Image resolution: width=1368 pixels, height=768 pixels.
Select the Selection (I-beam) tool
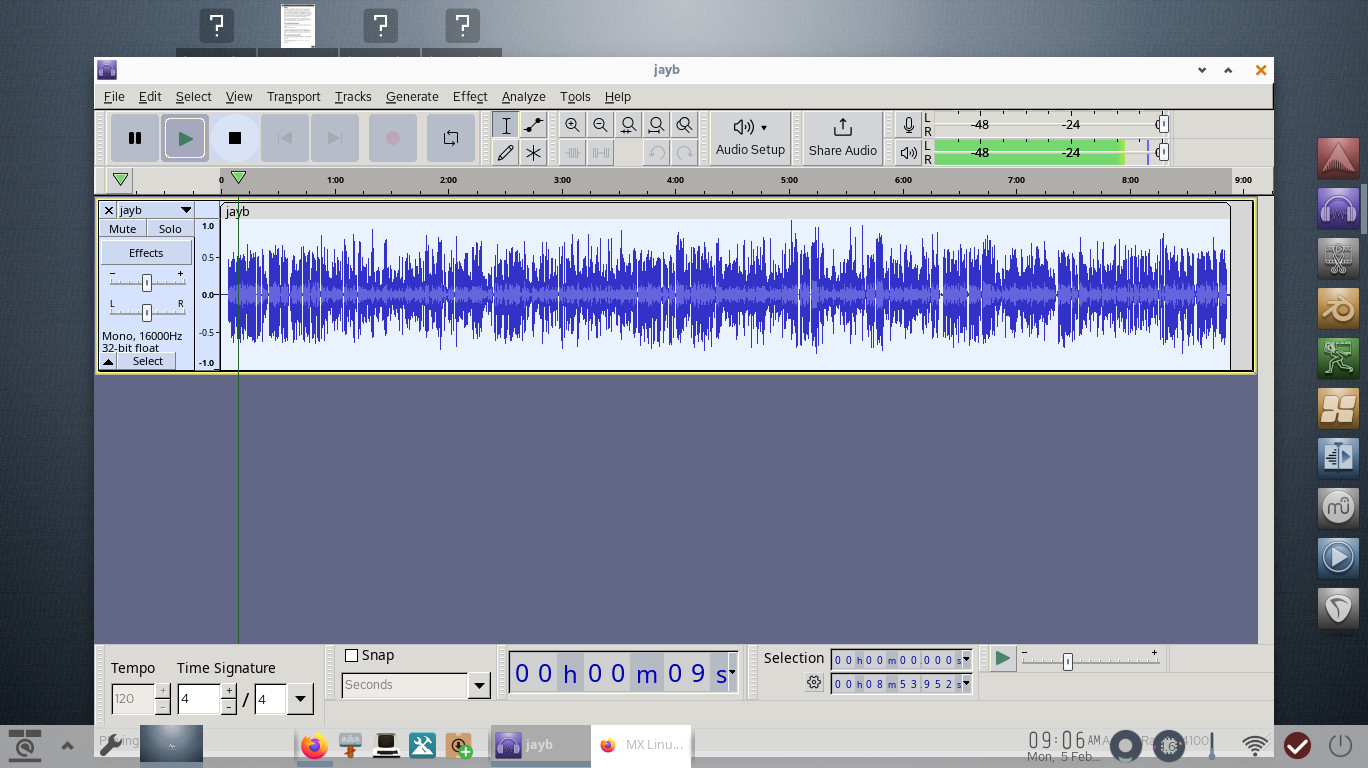(506, 125)
